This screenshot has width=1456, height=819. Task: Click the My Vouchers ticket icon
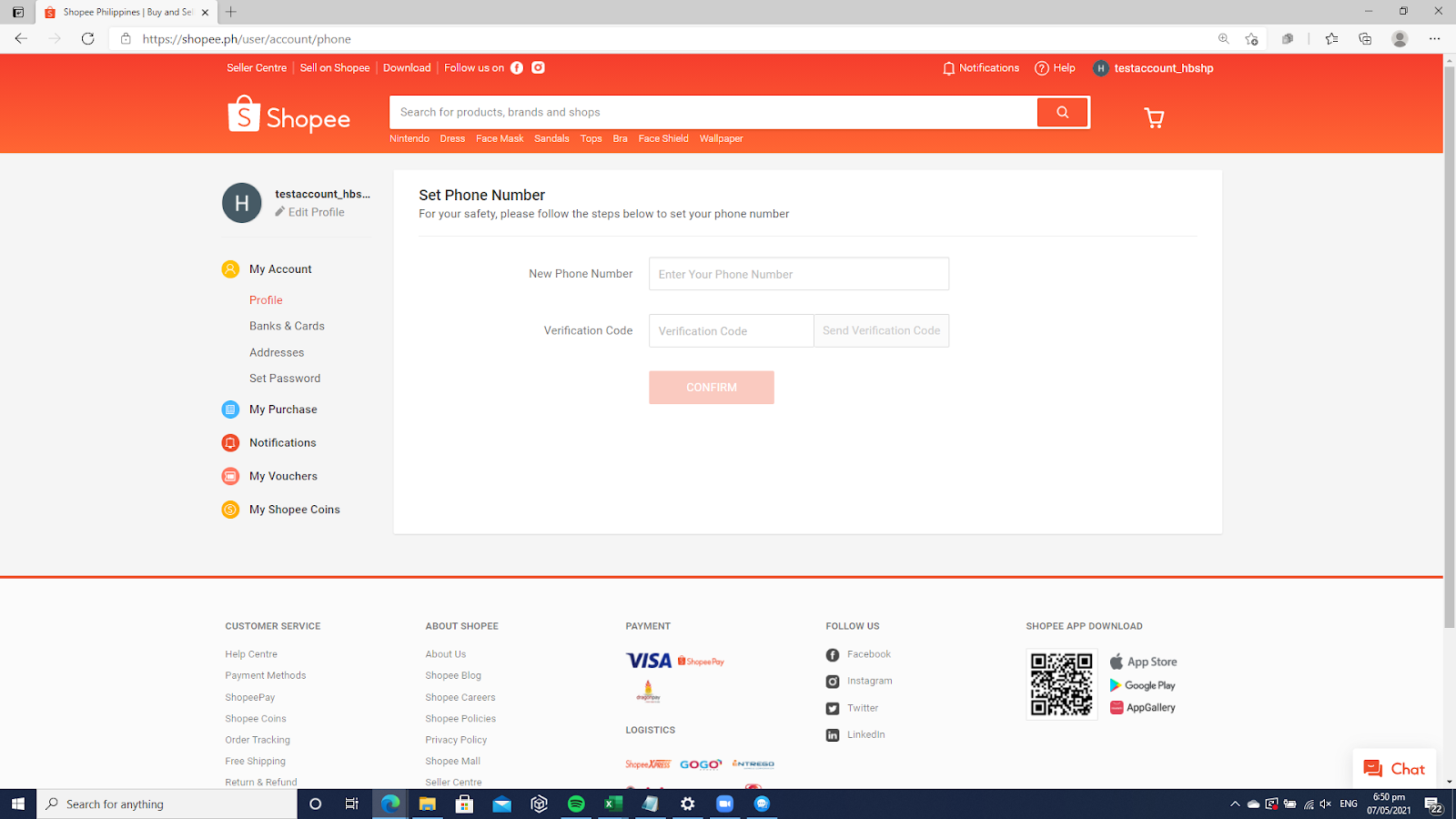click(230, 476)
